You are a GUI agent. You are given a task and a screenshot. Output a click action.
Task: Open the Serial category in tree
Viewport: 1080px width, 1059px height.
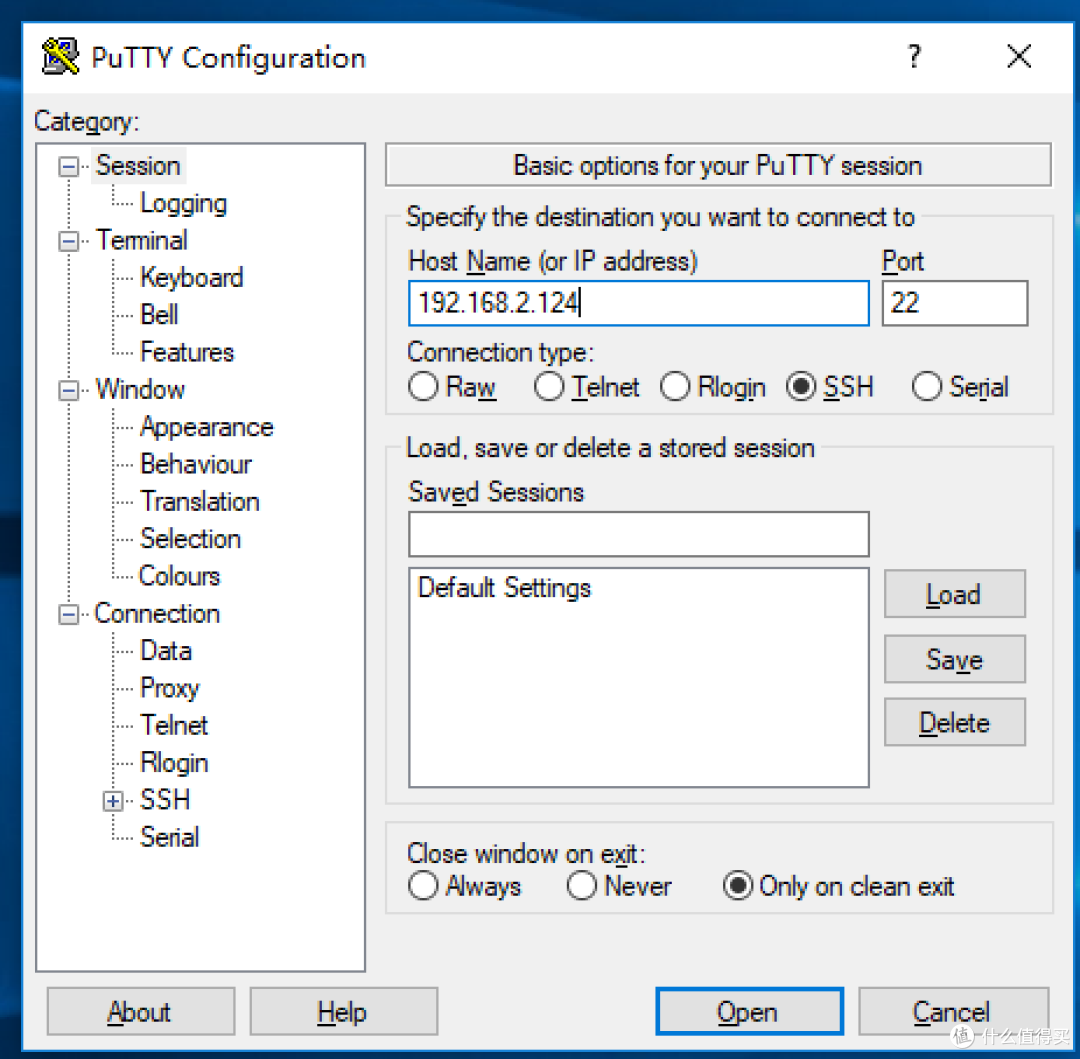pos(169,837)
